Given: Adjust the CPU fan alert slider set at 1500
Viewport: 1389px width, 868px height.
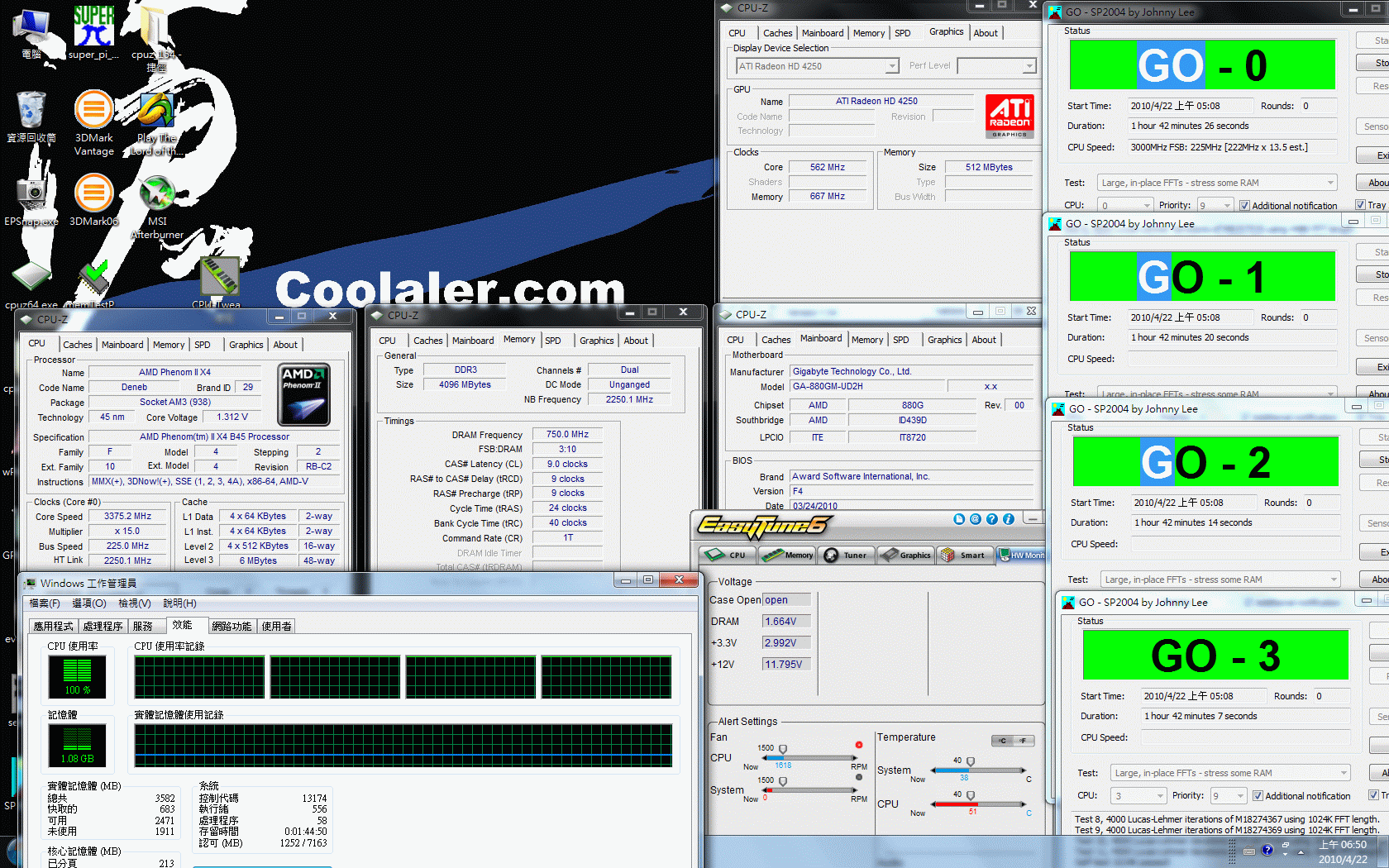Looking at the screenshot, I should click(782, 749).
